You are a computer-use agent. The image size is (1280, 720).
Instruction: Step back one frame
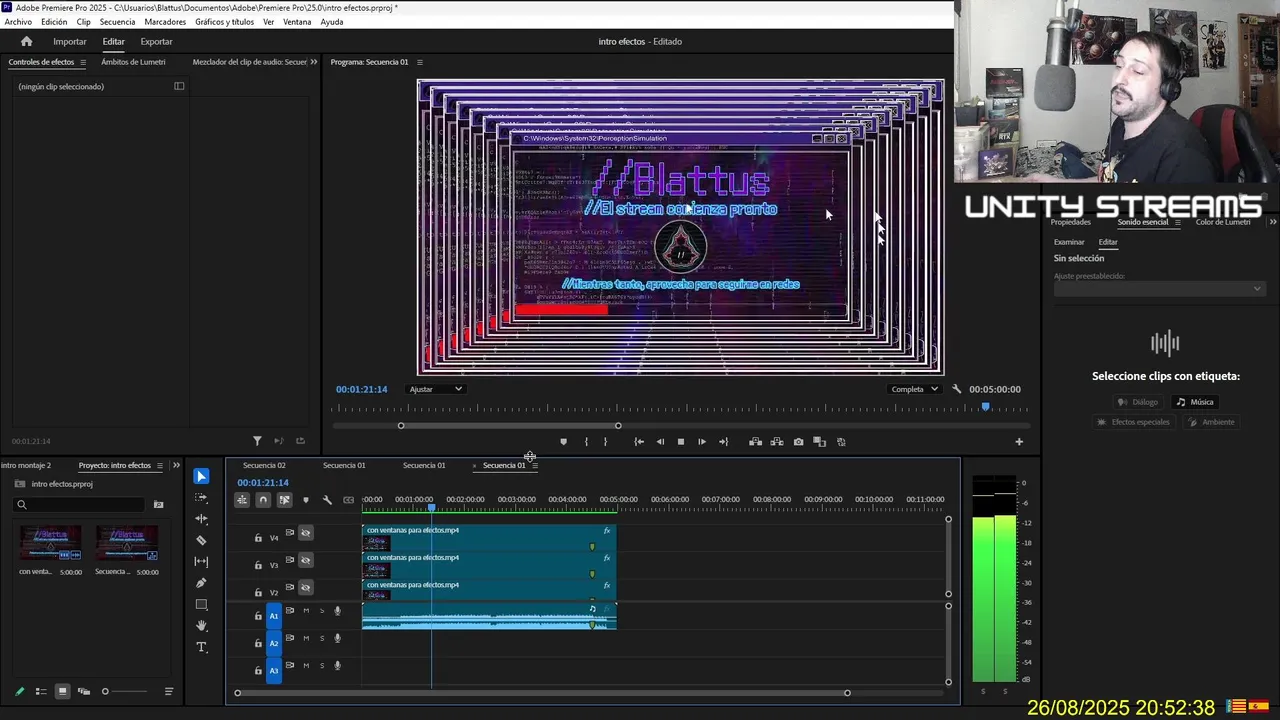[660, 441]
